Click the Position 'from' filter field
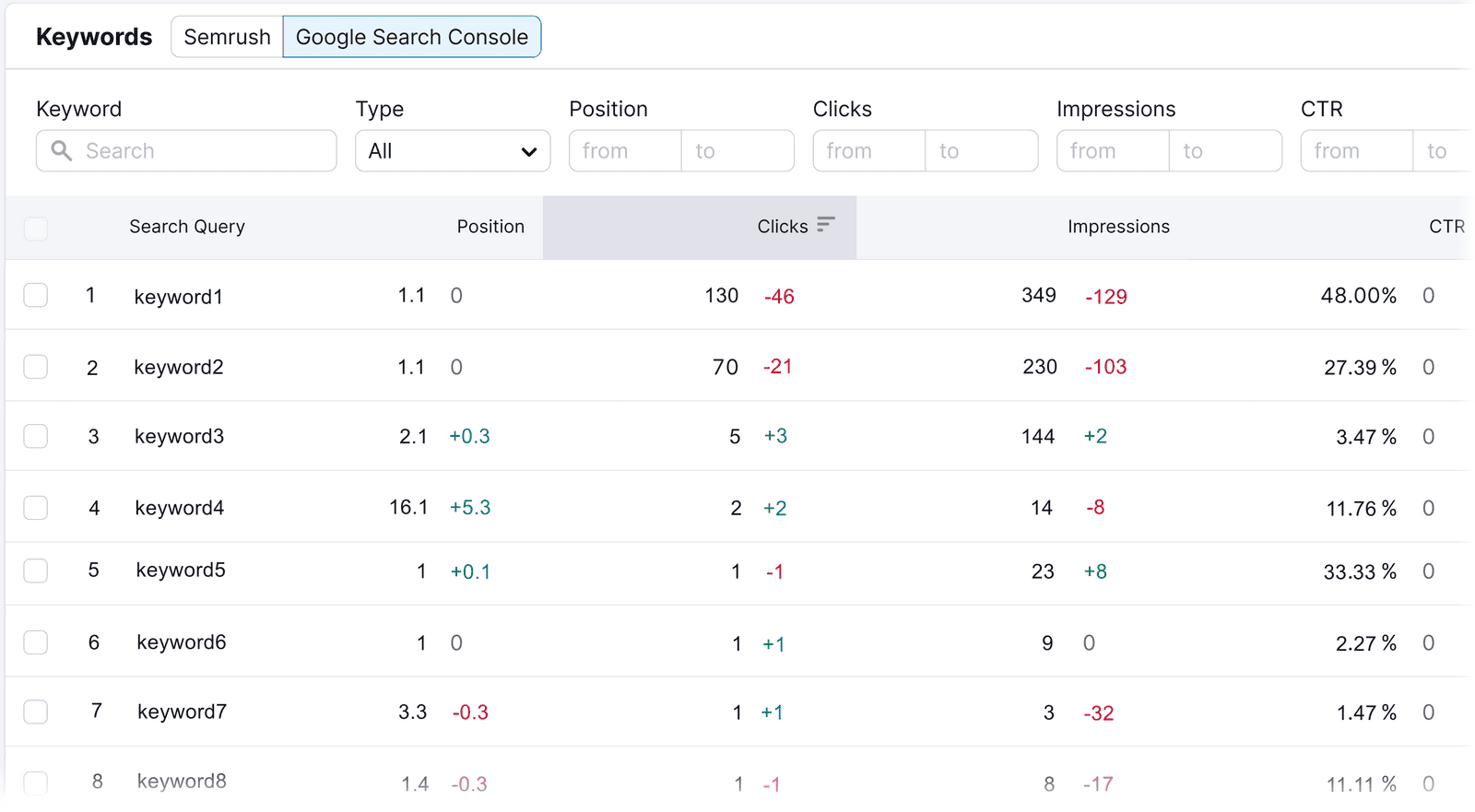Viewport: 1475px width, 812px height. click(x=625, y=151)
